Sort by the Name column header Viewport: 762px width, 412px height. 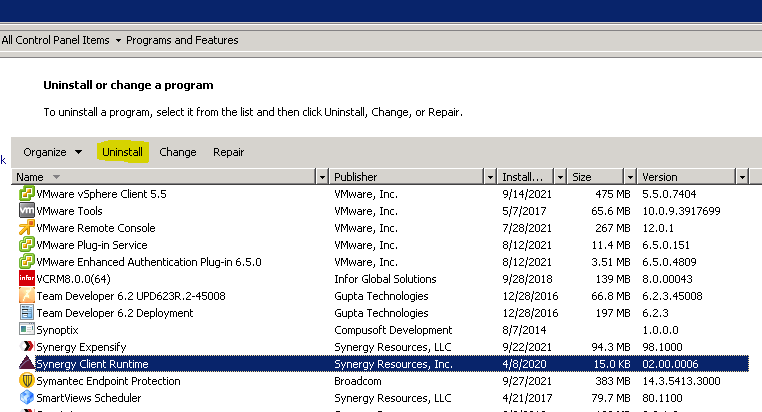(x=164, y=177)
